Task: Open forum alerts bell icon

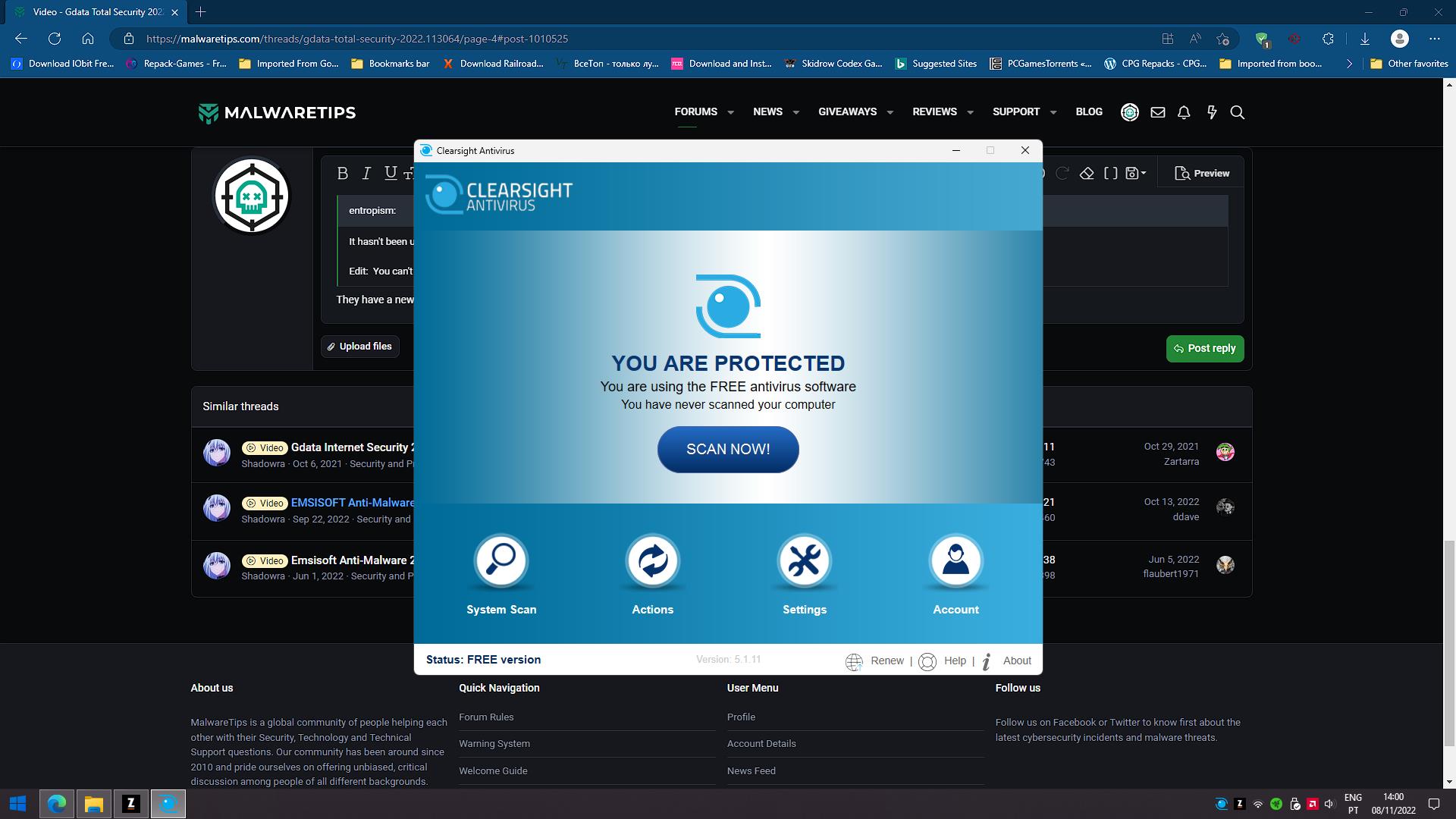Action: [1184, 112]
